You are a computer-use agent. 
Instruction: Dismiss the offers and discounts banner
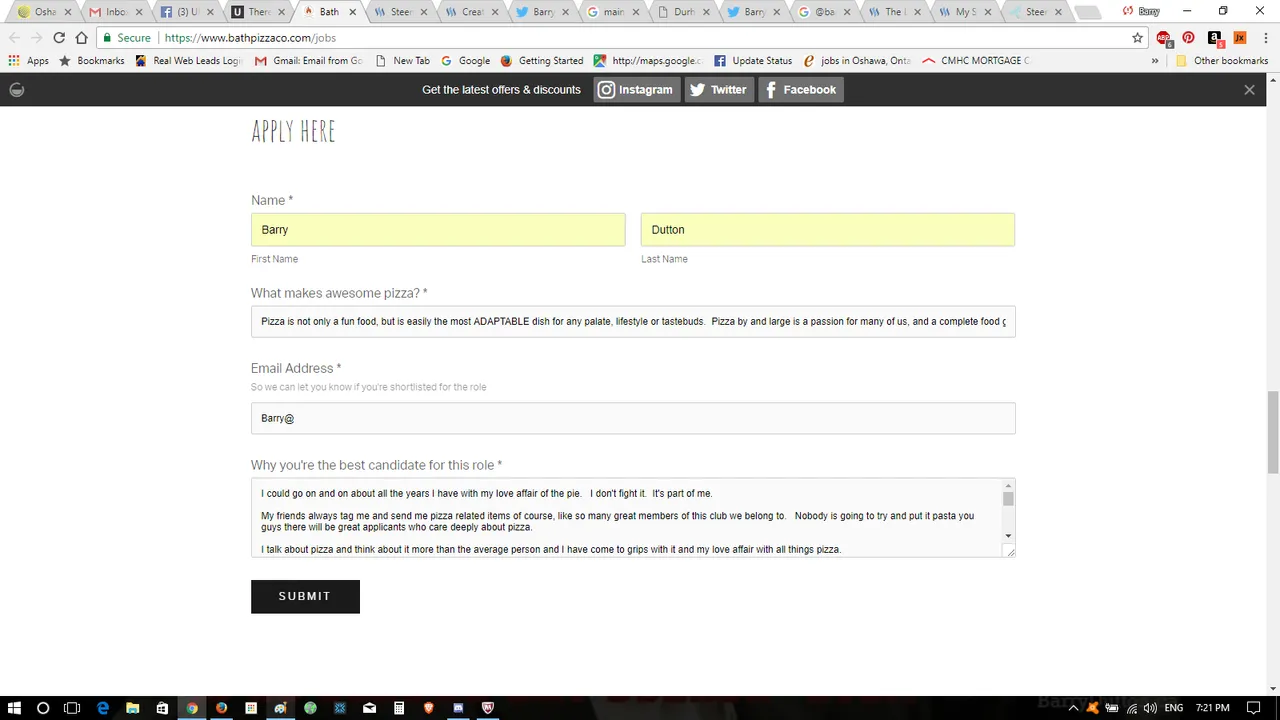point(1249,90)
